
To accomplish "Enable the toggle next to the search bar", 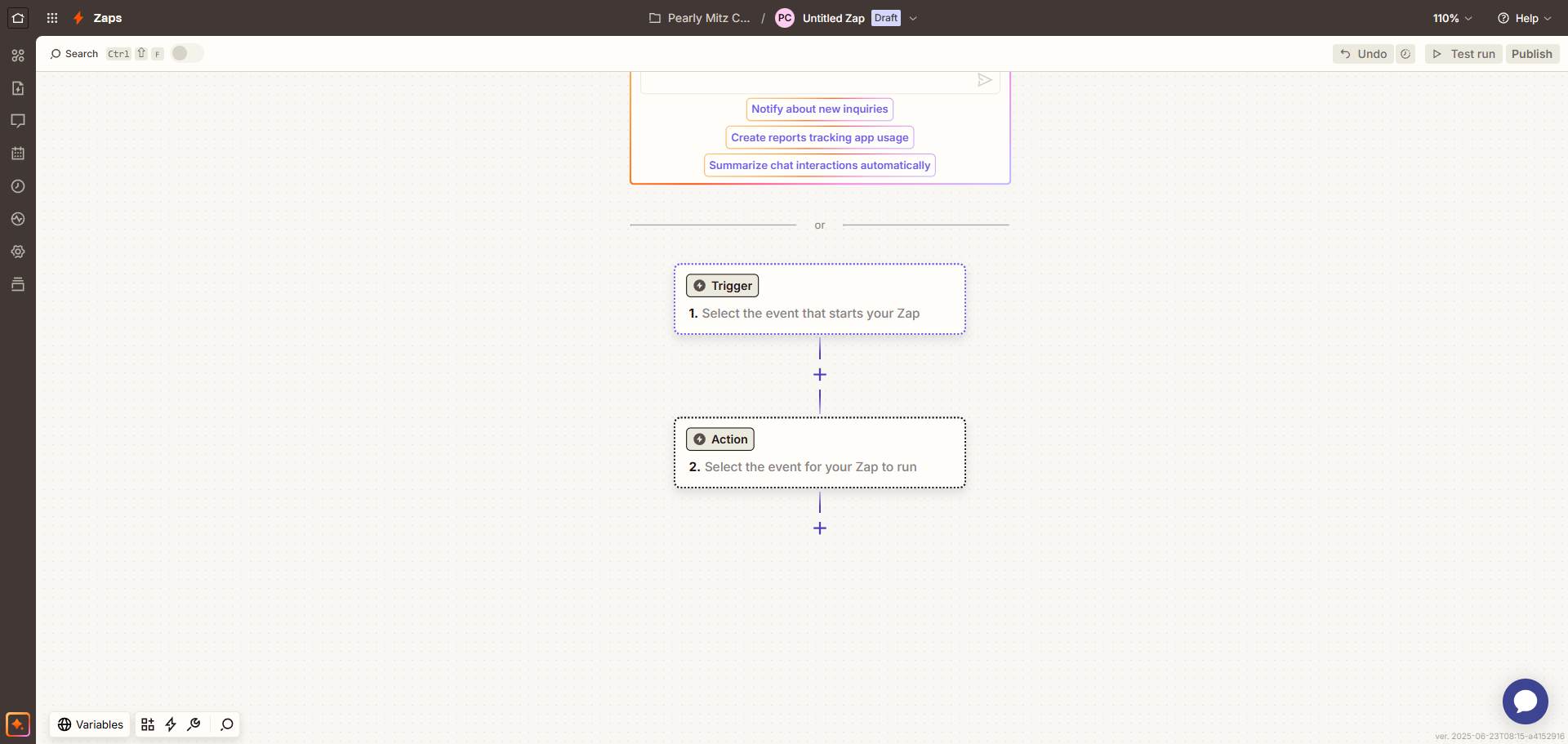I will pyautogui.click(x=185, y=52).
